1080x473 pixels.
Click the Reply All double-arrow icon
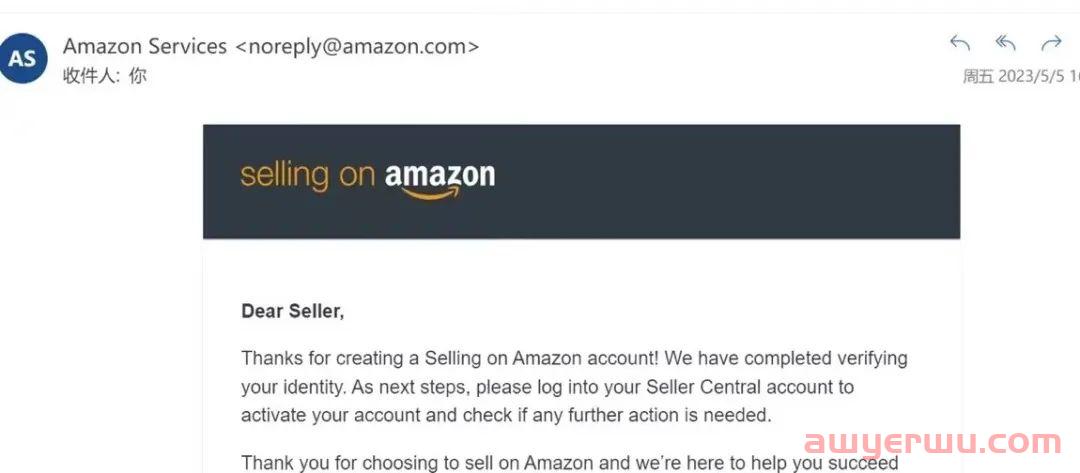pos(1006,43)
